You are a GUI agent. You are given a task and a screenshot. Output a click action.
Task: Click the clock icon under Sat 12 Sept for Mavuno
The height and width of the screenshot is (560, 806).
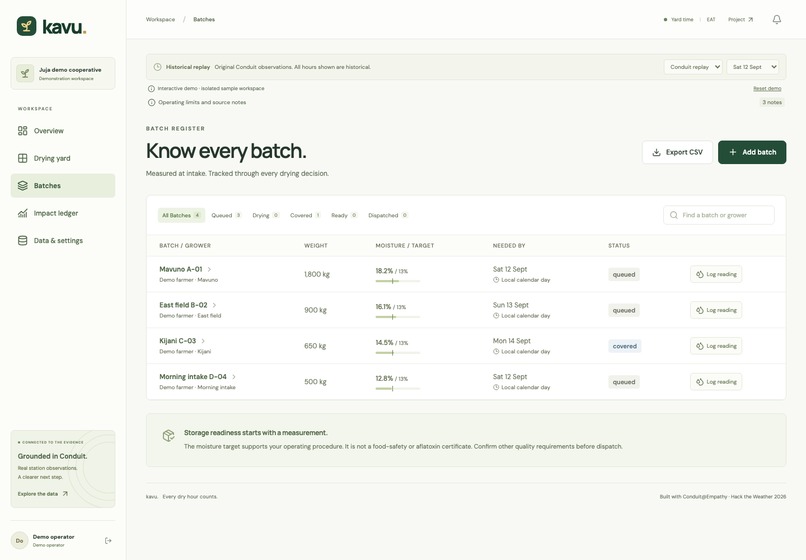[x=496, y=280]
